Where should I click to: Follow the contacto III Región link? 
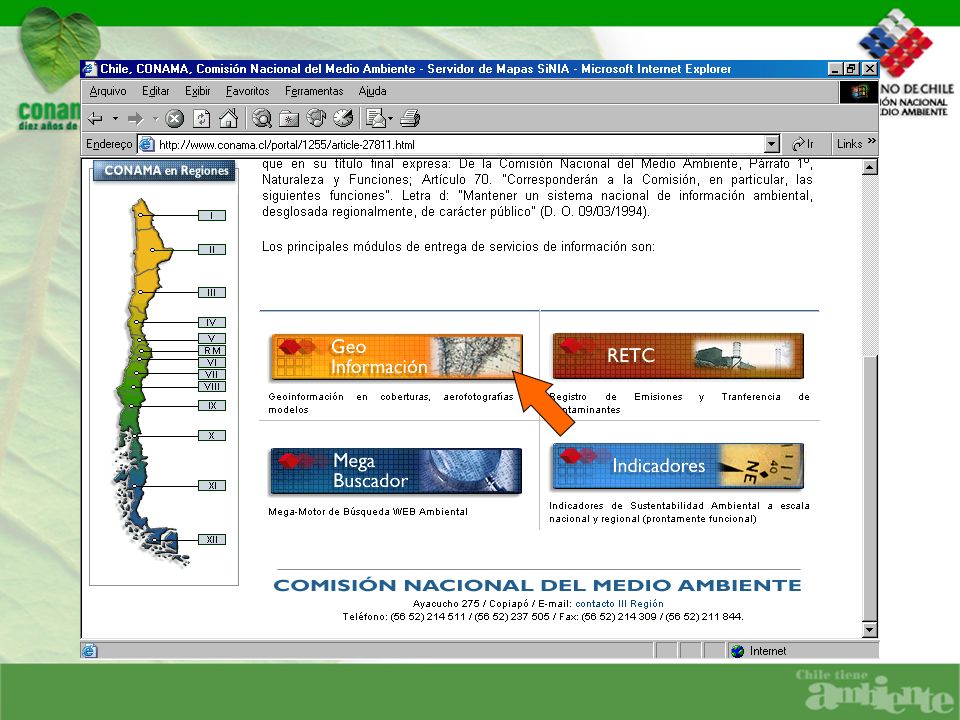[x=619, y=604]
